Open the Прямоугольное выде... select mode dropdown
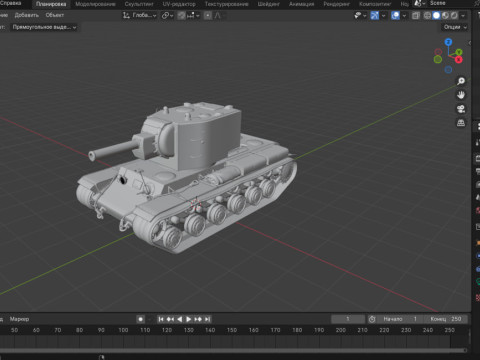The image size is (480, 360). (x=44, y=27)
